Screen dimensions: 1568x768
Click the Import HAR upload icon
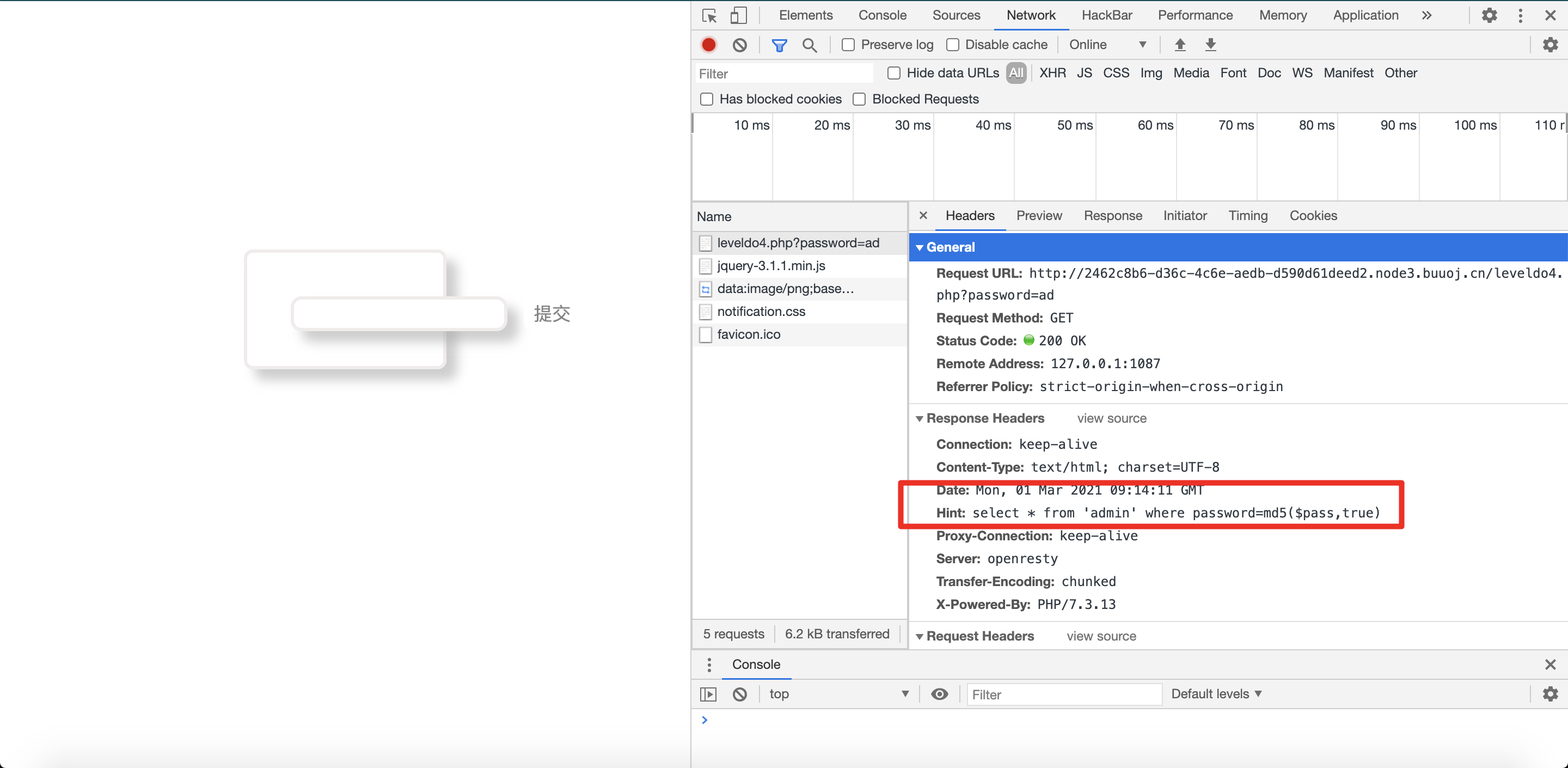1180,45
